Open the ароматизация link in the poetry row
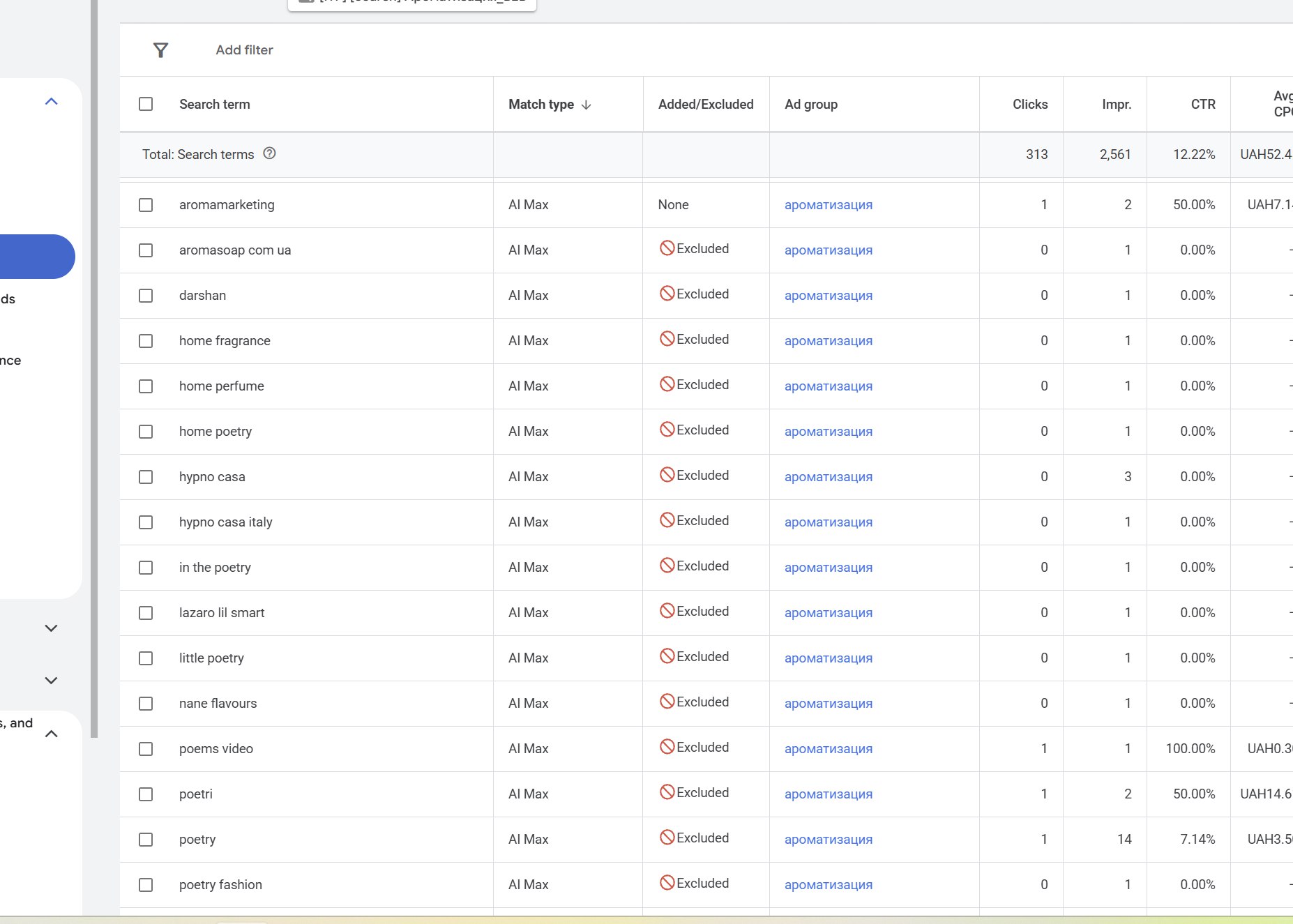The height and width of the screenshot is (924, 1293). 828,840
